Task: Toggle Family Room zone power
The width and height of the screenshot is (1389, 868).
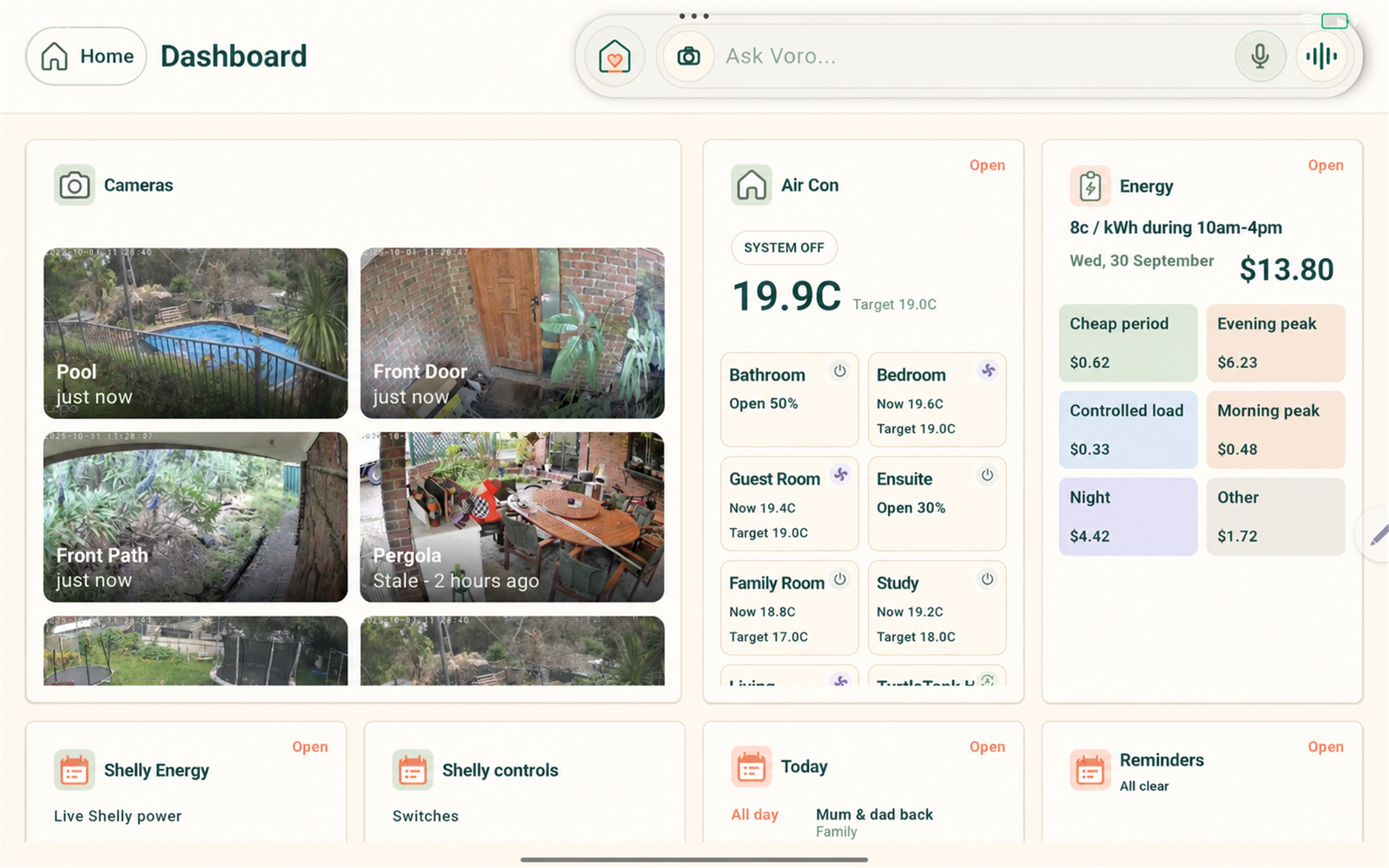Action: pyautogui.click(x=839, y=579)
